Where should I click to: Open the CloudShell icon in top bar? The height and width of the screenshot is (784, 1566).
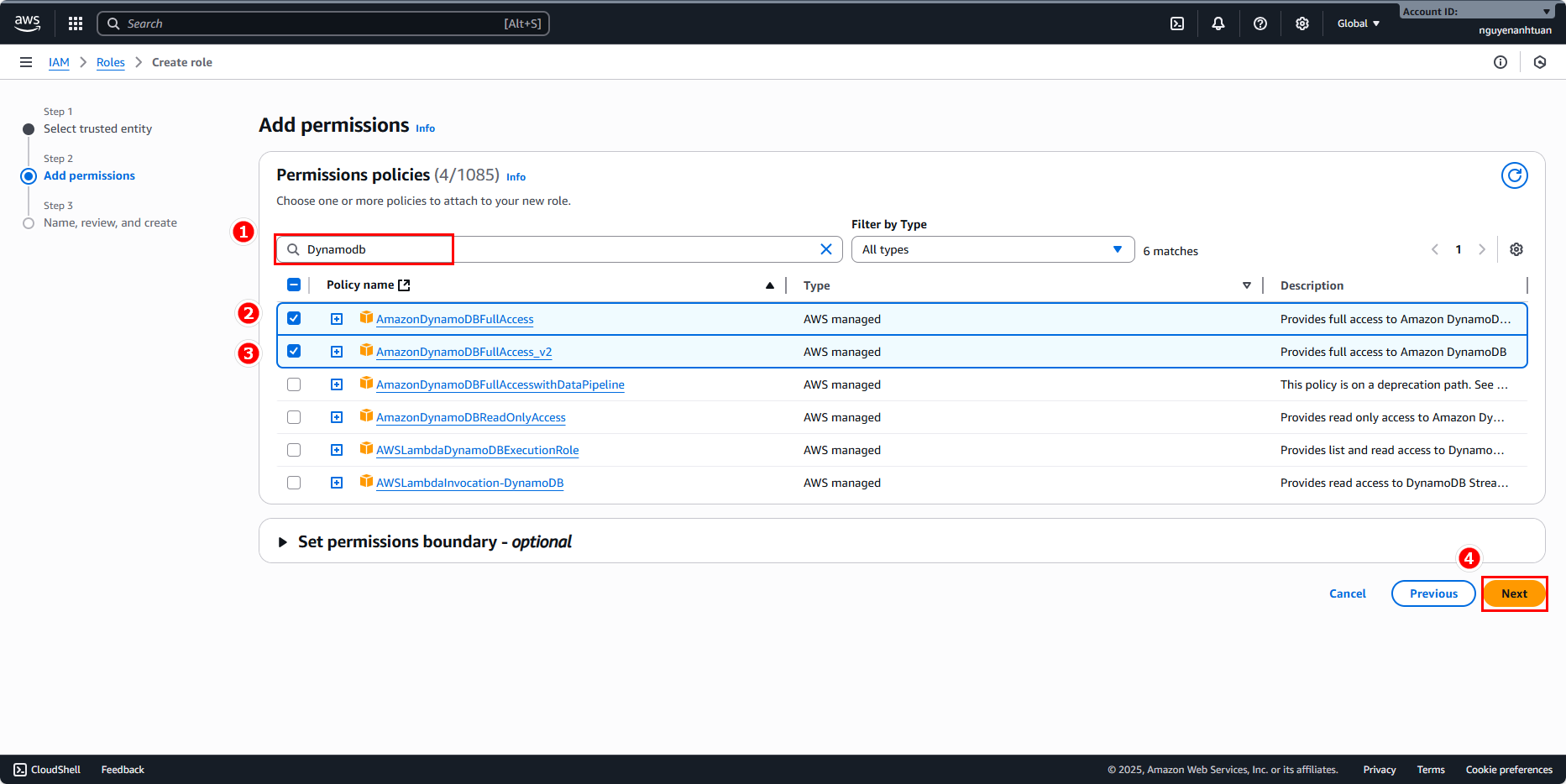pyautogui.click(x=1177, y=24)
